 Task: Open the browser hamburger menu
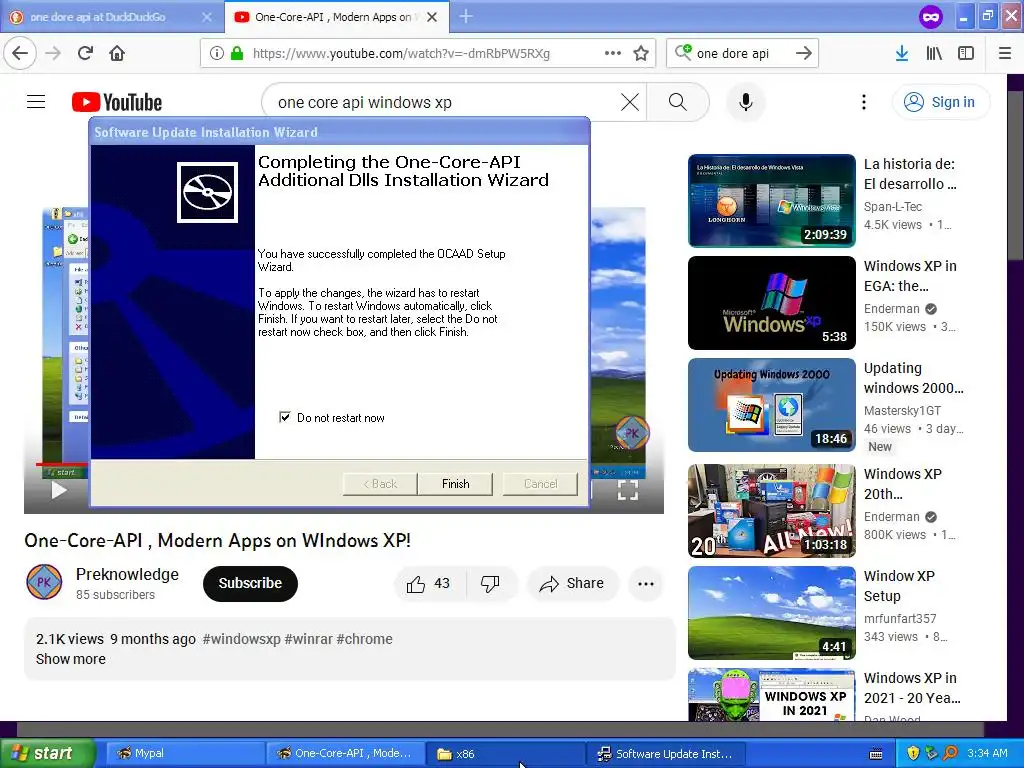point(1004,53)
